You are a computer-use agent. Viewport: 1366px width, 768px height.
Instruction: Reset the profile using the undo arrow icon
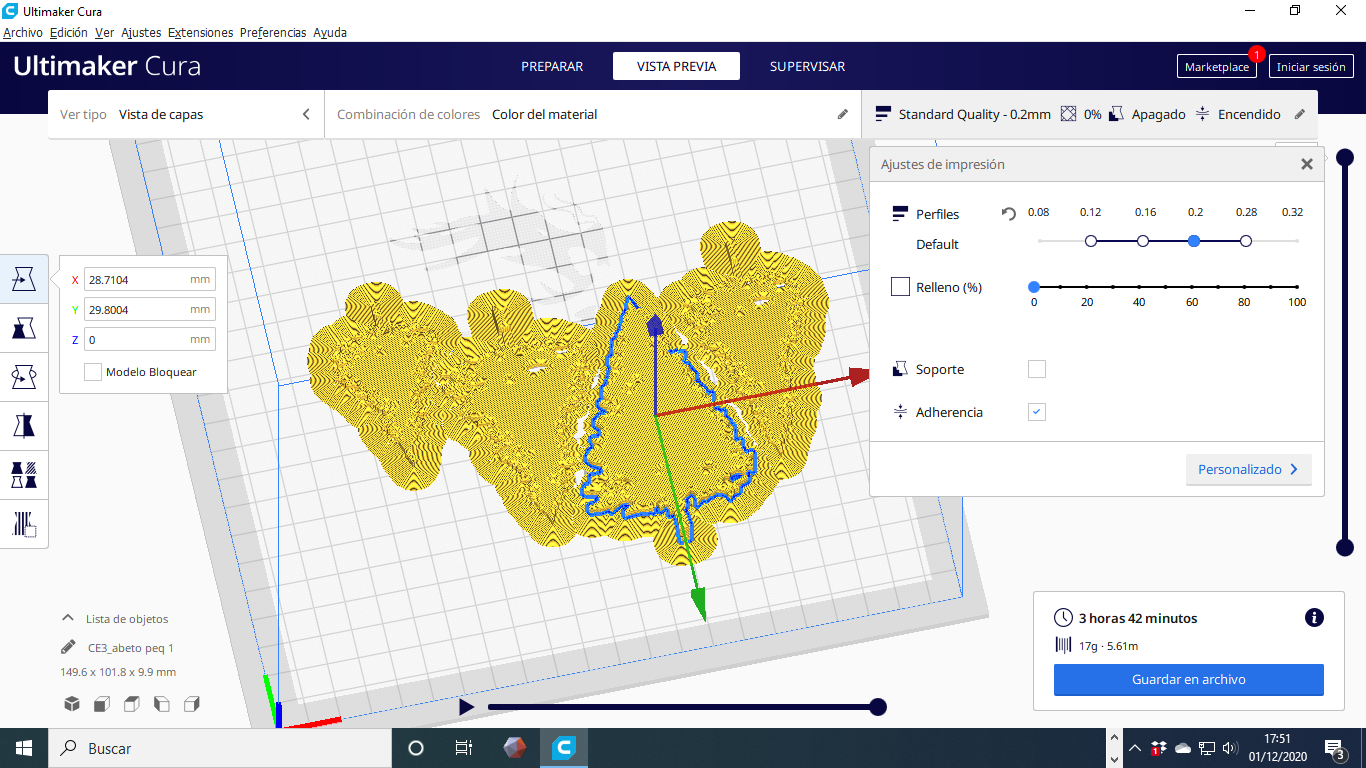[x=1009, y=214]
